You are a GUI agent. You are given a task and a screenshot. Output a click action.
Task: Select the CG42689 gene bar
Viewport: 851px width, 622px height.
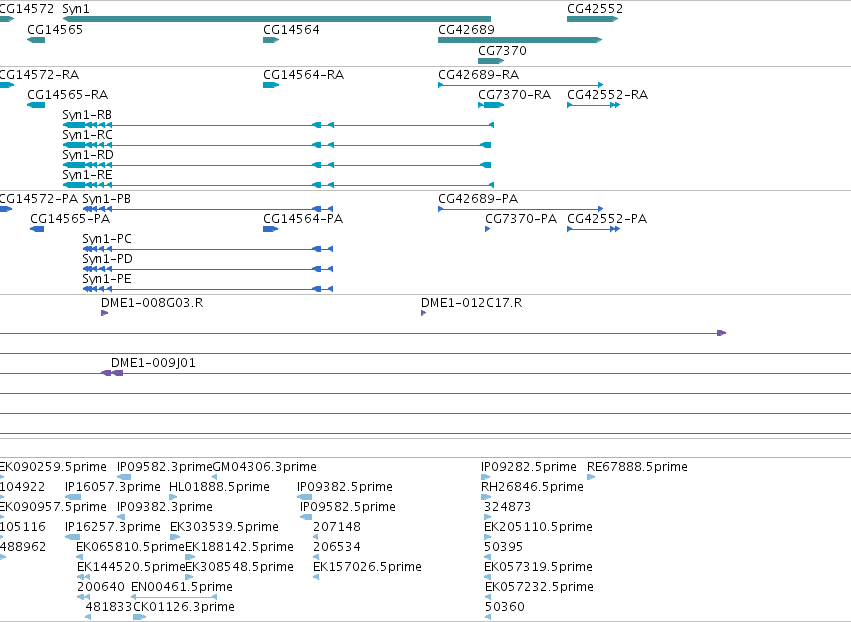tap(520, 40)
